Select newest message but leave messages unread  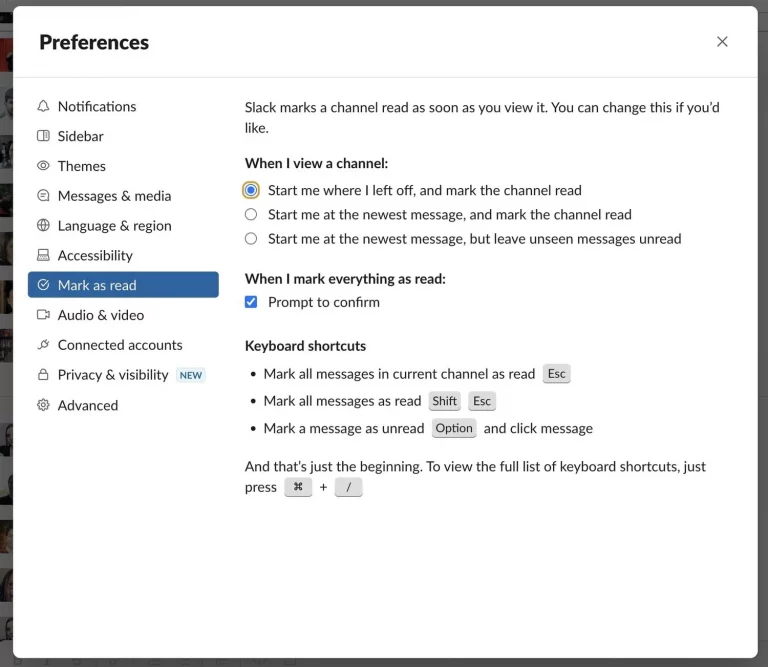click(251, 239)
